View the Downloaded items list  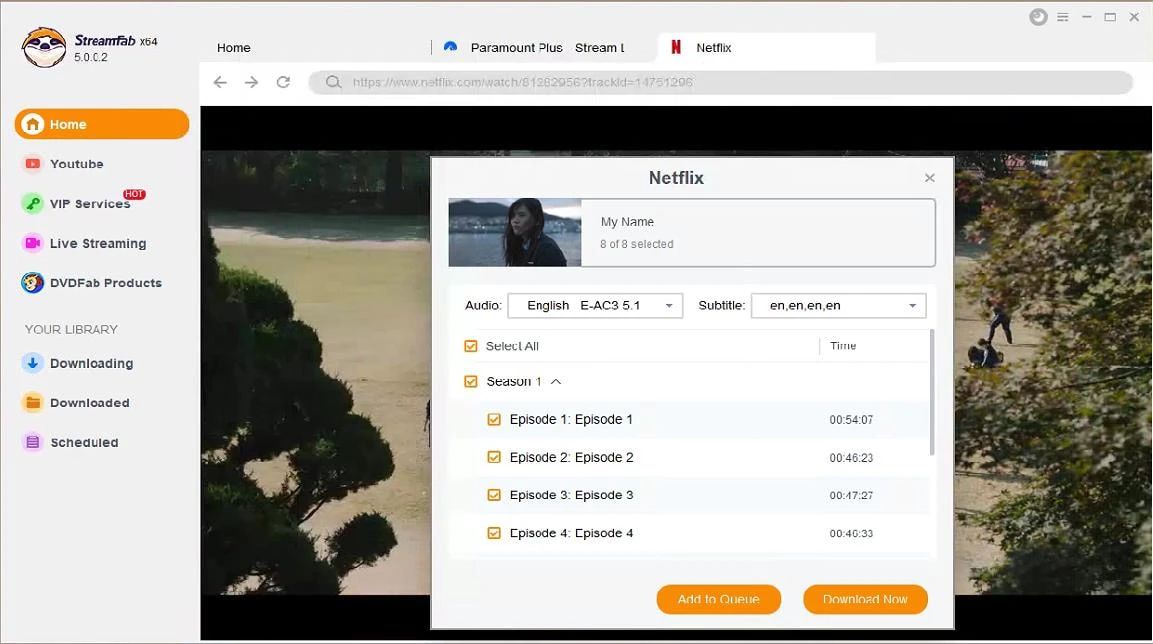[x=89, y=402]
